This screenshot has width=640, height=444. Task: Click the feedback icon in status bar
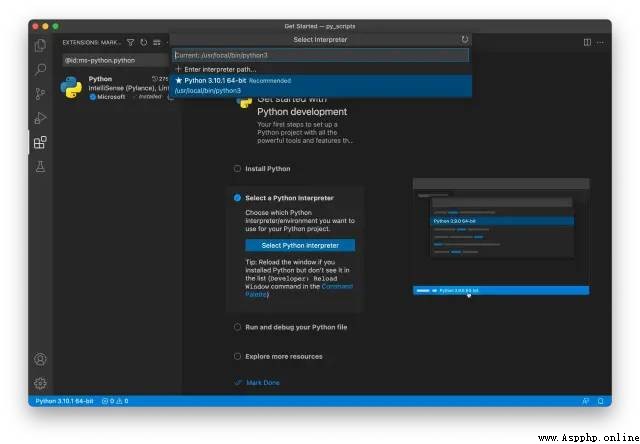585,401
